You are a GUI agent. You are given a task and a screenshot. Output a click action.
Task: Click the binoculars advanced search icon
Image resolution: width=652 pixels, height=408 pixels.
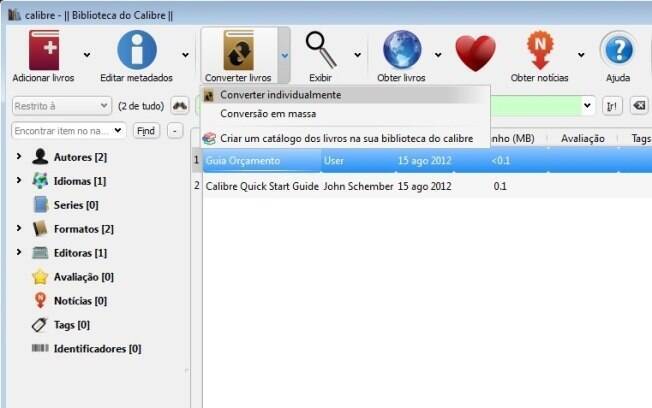[x=180, y=106]
